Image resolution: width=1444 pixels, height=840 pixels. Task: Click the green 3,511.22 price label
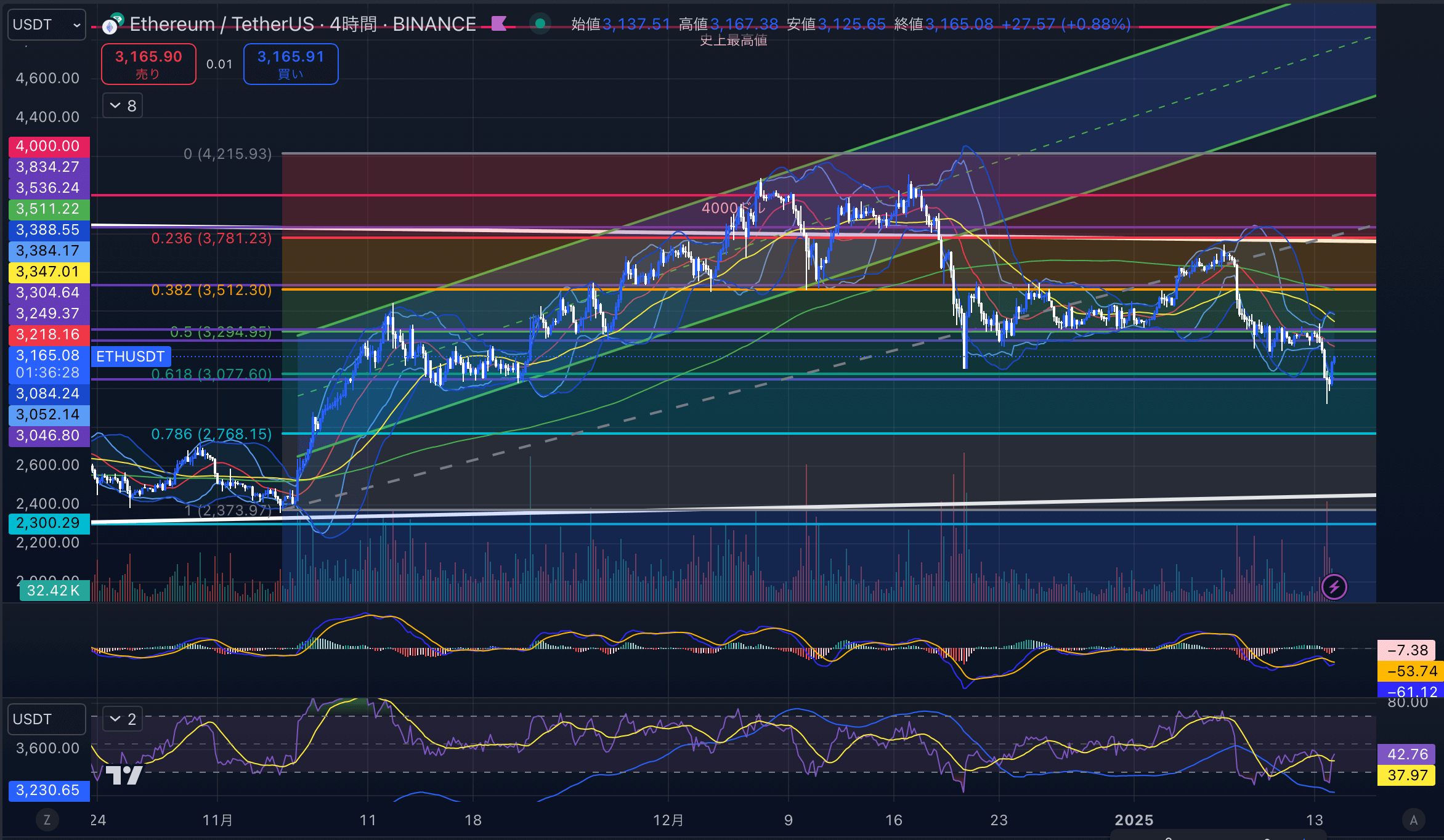(49, 209)
